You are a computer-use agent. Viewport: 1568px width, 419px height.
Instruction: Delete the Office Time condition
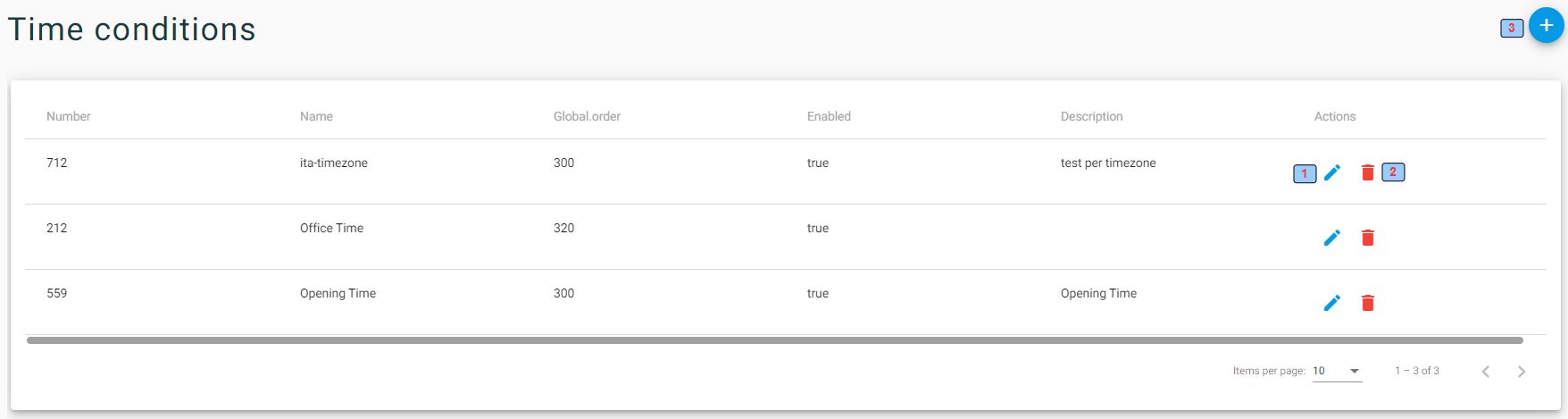pos(1367,238)
